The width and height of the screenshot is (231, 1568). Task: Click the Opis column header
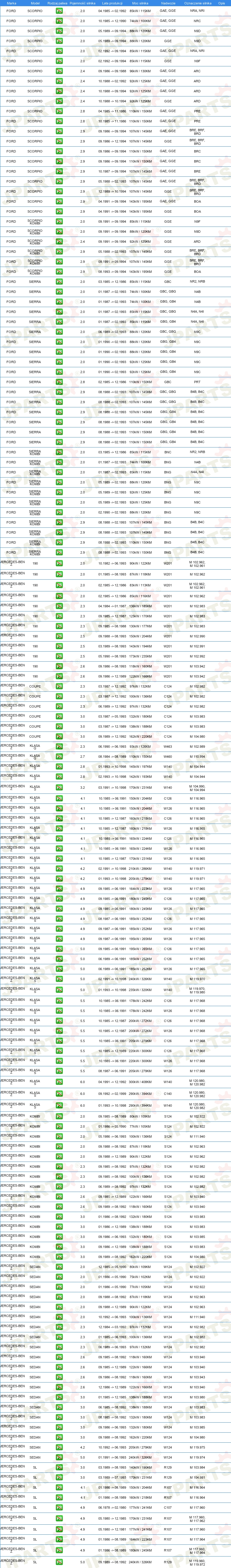tap(222, 3)
